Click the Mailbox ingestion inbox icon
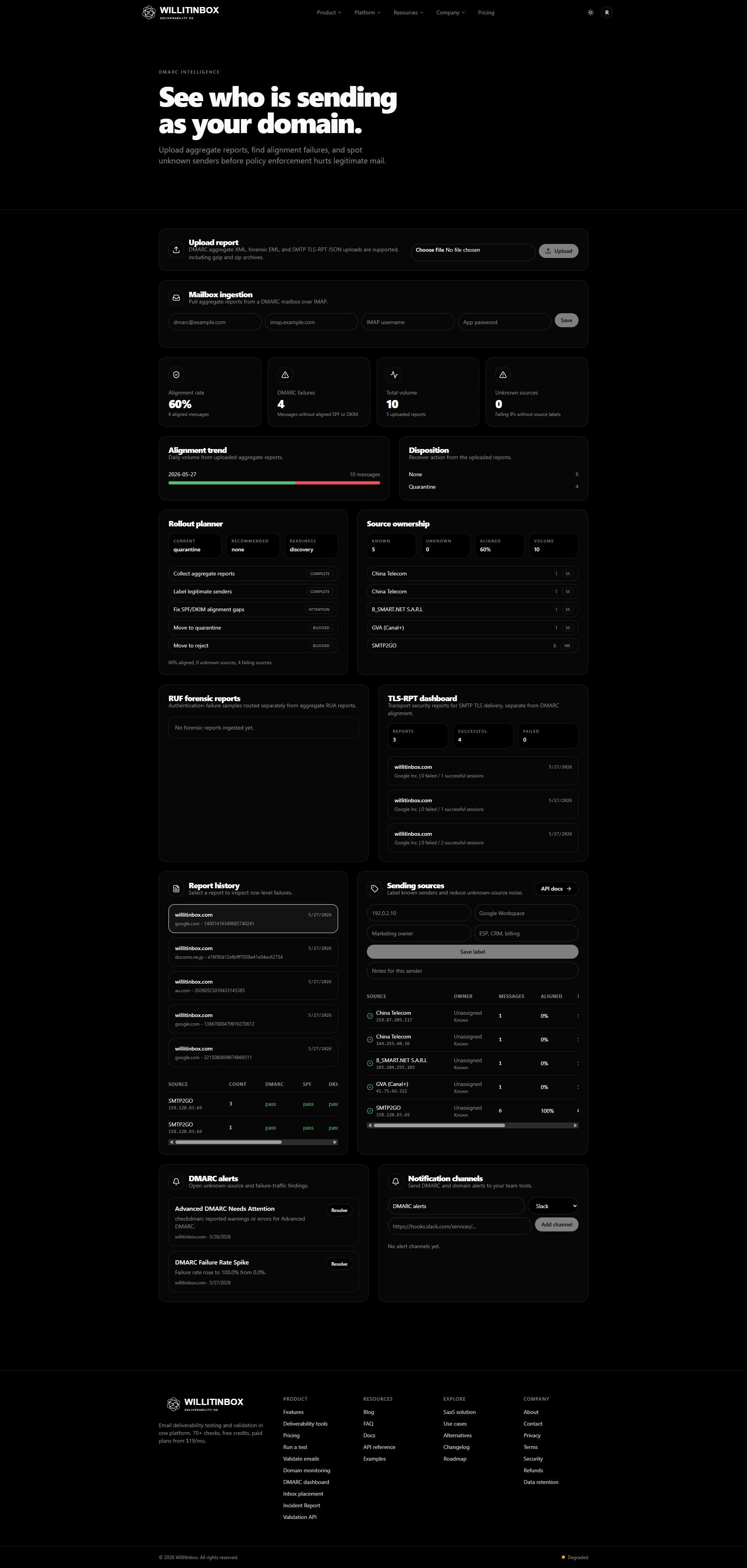Viewport: 747px width, 1568px height. (176, 298)
